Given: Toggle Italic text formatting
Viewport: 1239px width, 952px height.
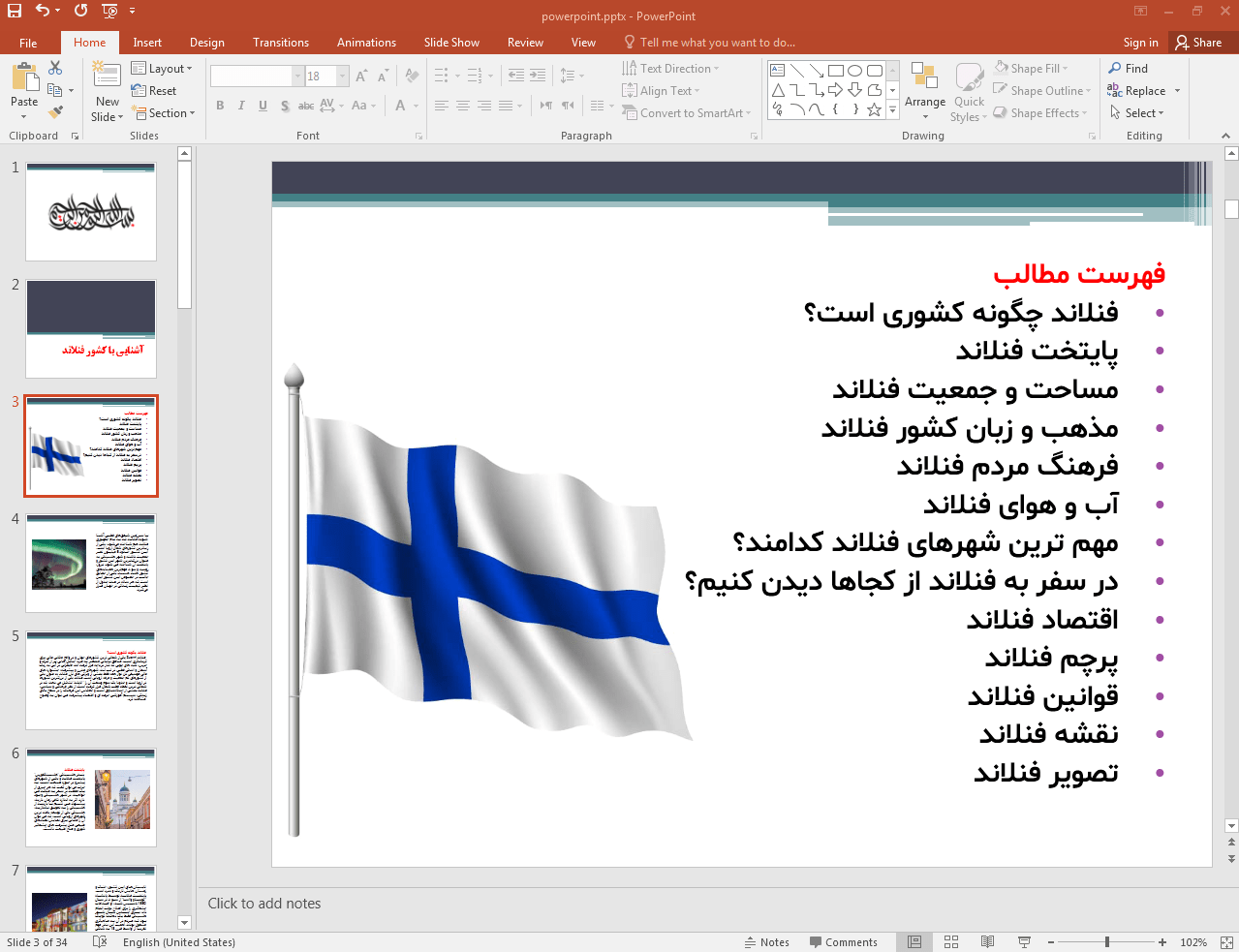Looking at the screenshot, I should click(x=241, y=106).
